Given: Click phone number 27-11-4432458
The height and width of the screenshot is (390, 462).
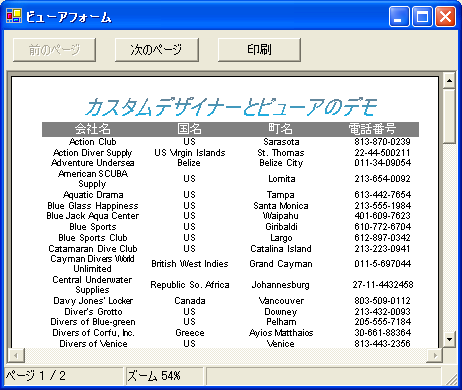Looking at the screenshot, I should 383,285.
